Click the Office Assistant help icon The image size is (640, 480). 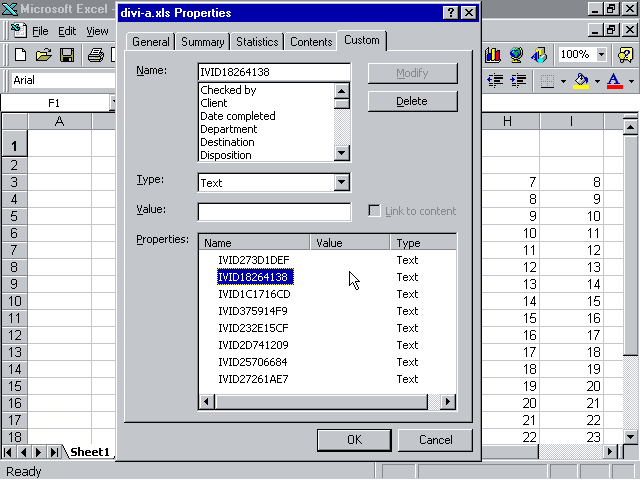point(625,55)
